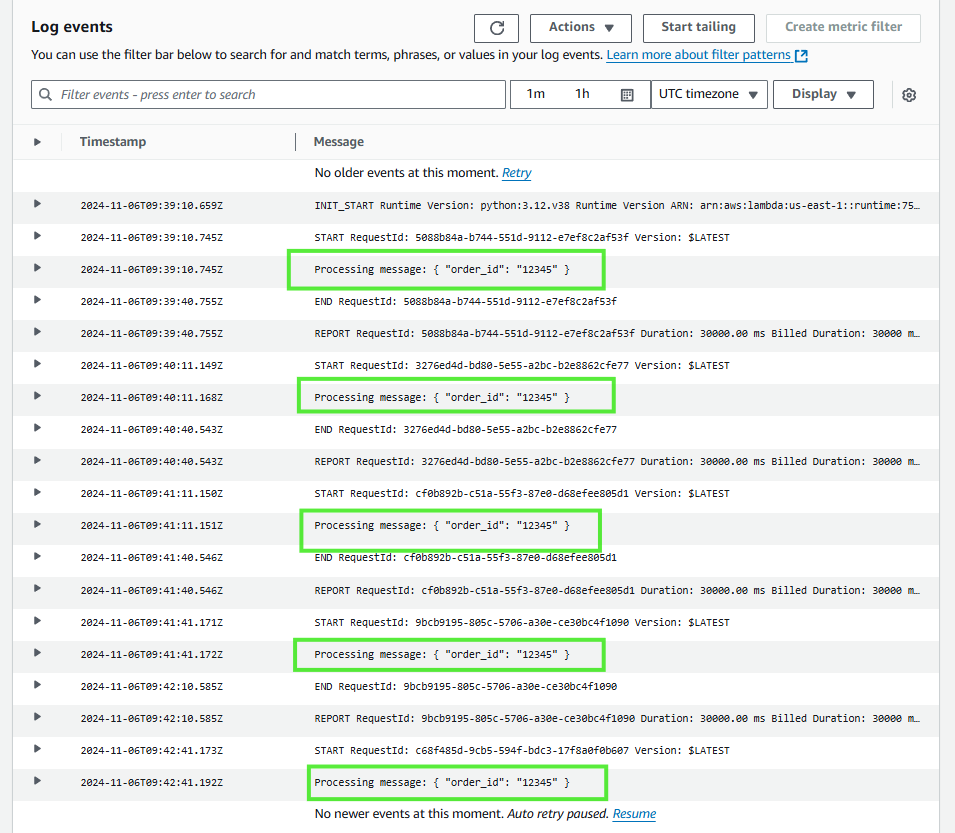Refresh the log events list
This screenshot has height=833, width=955.
(x=497, y=28)
